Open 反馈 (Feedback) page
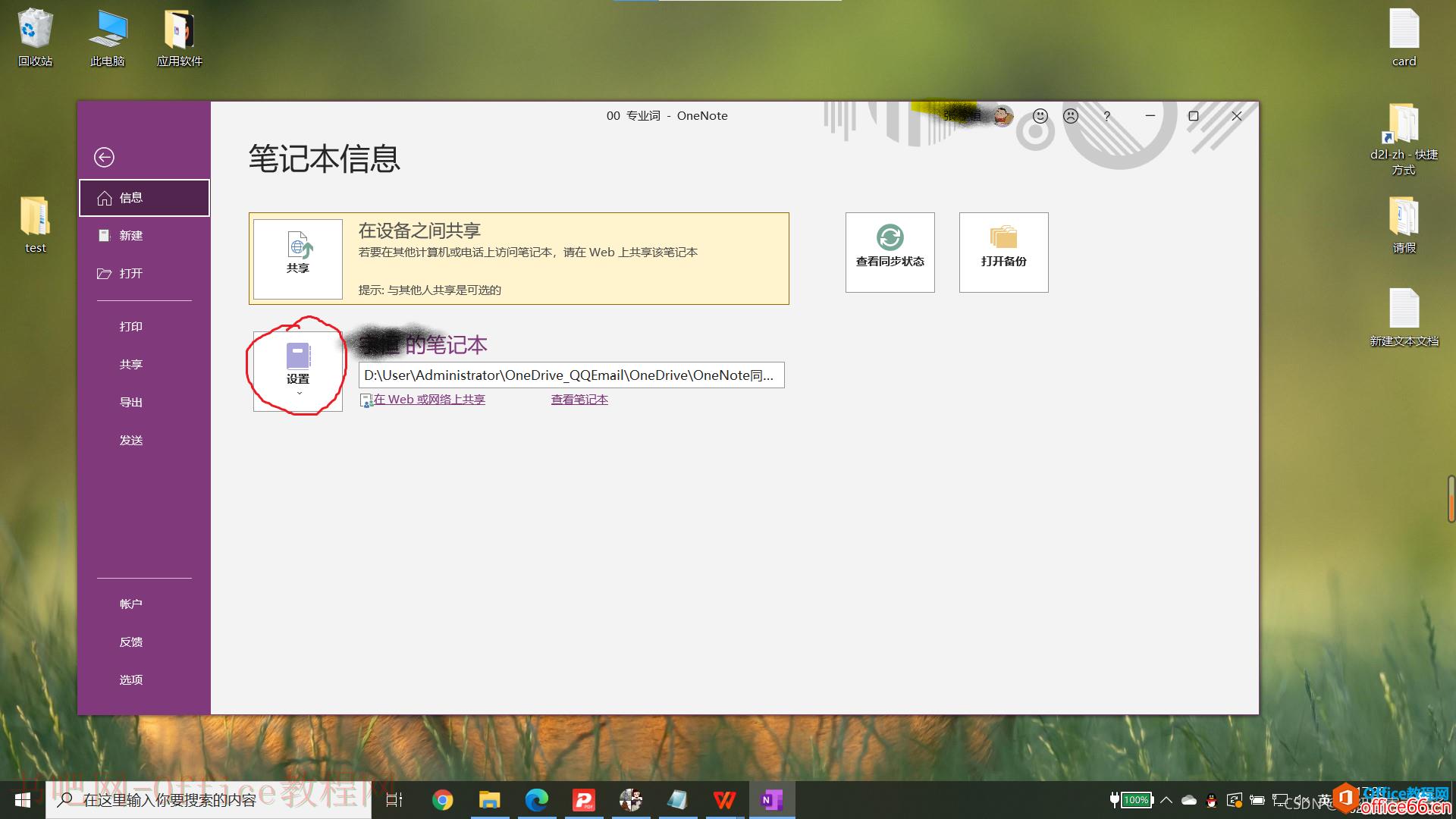 144,642
